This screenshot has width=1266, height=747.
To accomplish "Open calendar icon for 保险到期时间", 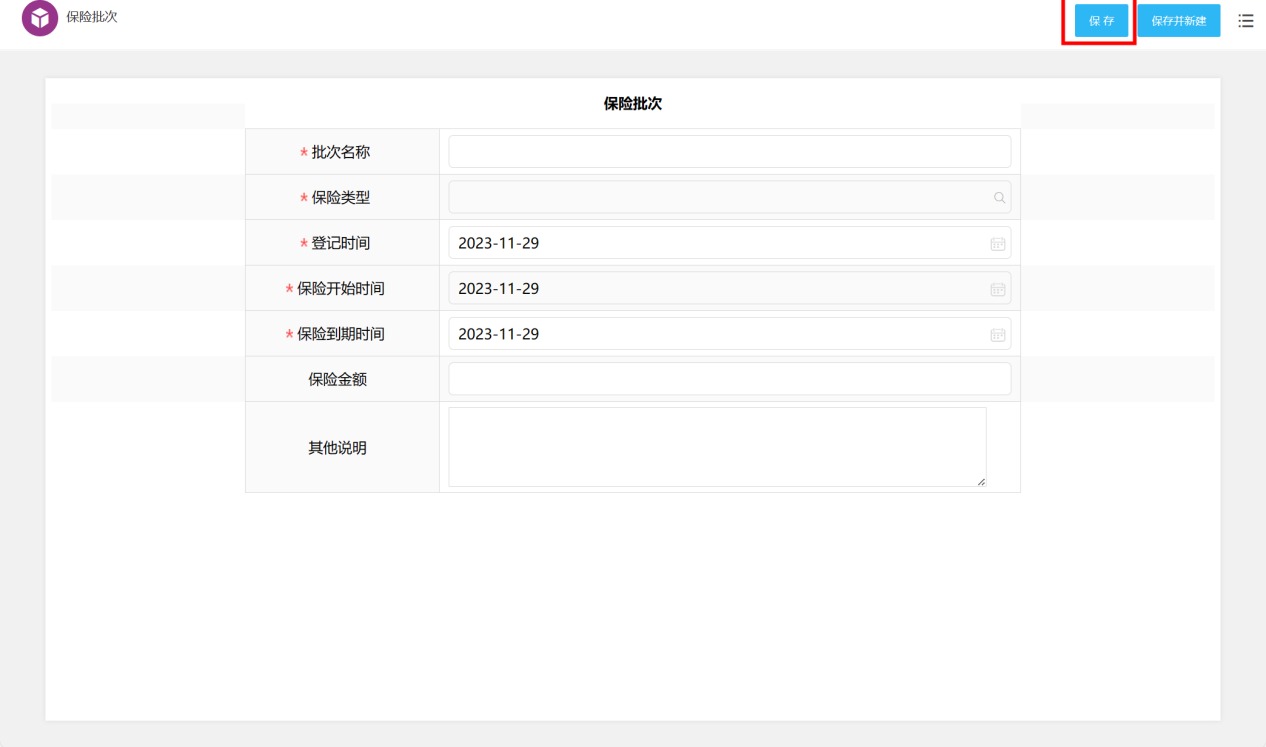I will point(997,335).
